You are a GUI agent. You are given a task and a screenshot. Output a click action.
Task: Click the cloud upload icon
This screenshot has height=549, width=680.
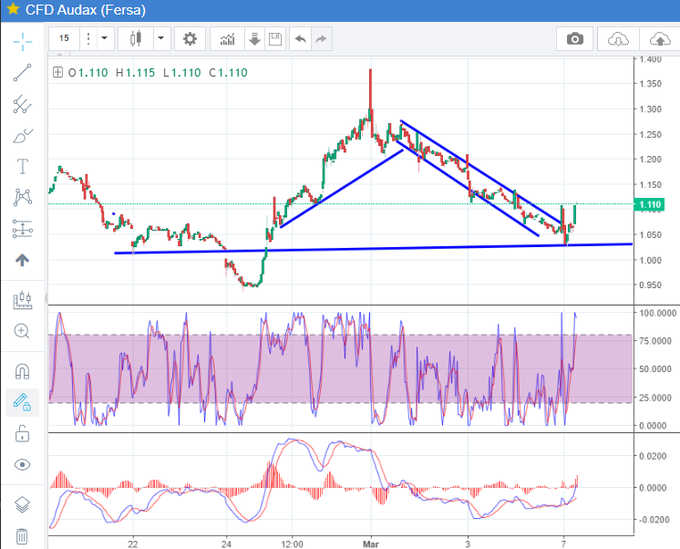point(660,39)
